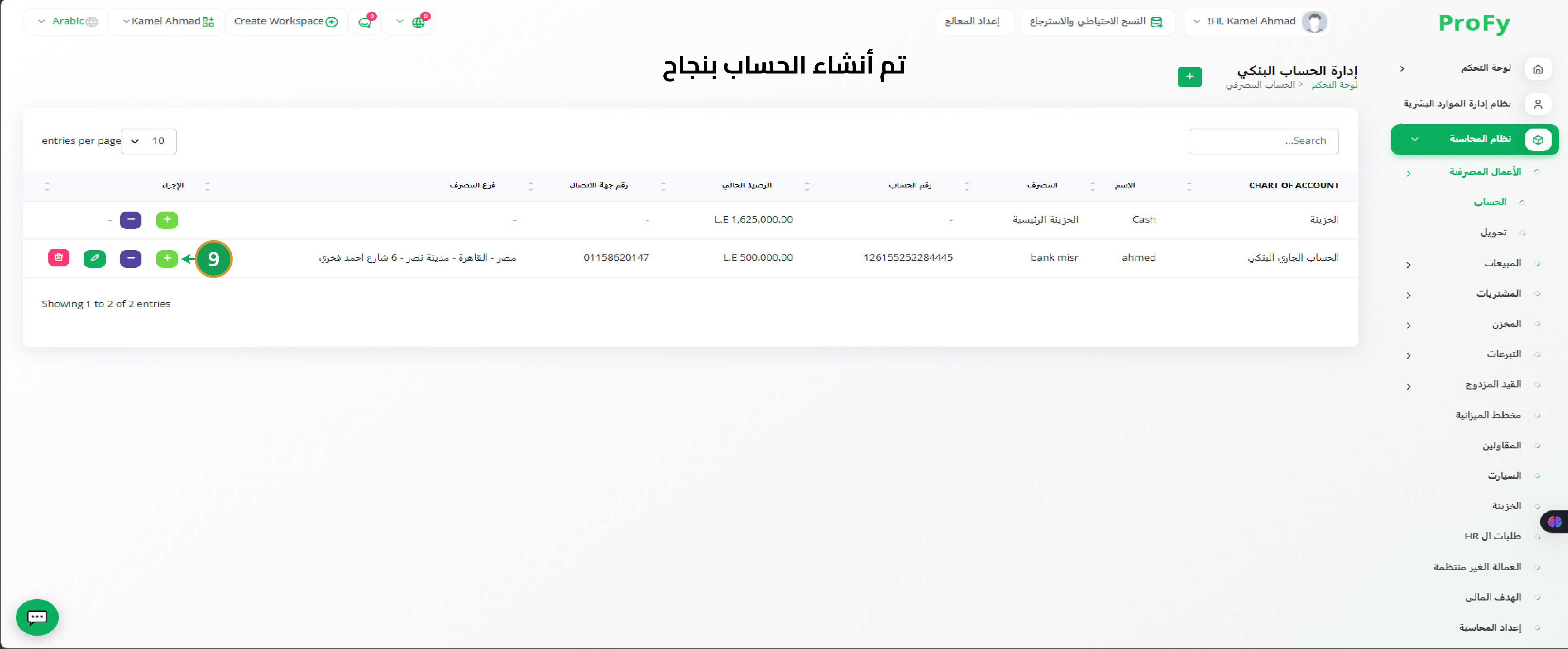The width and height of the screenshot is (1568, 649).
Task: Expand the المشتريات sidebar submenu
Action: click(x=1408, y=295)
